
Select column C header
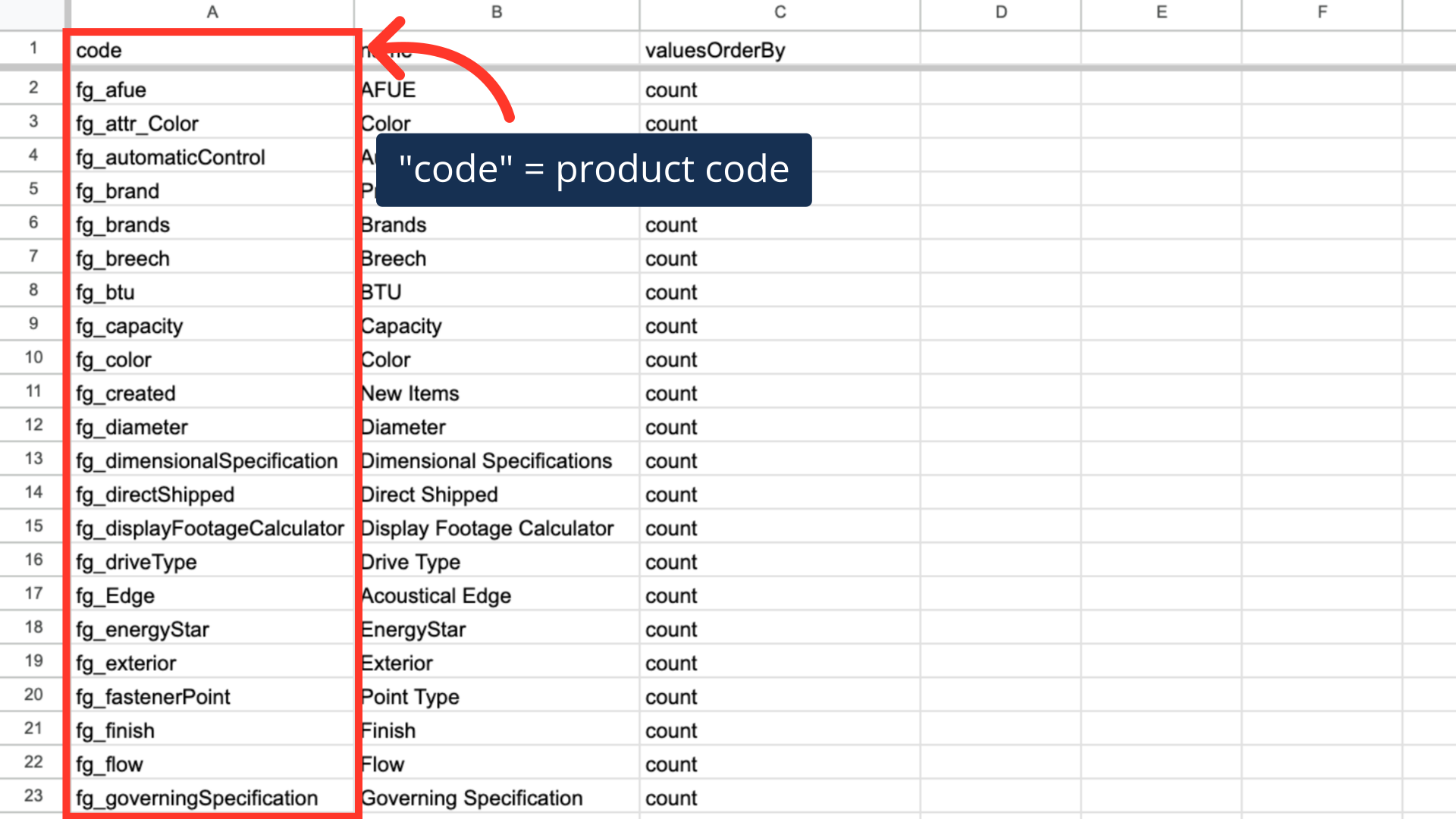(780, 12)
